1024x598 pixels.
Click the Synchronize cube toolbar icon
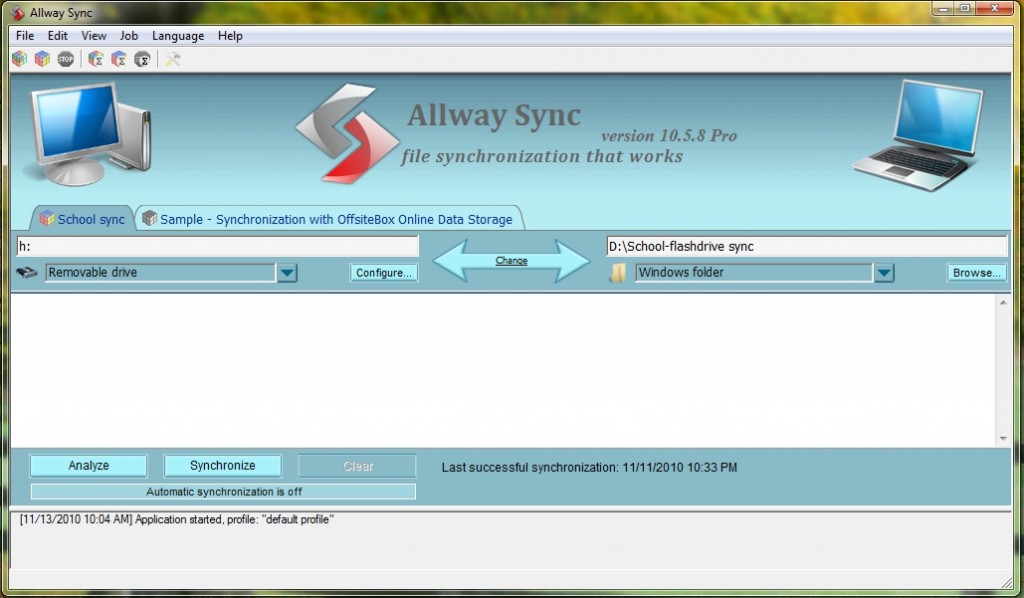coord(42,59)
